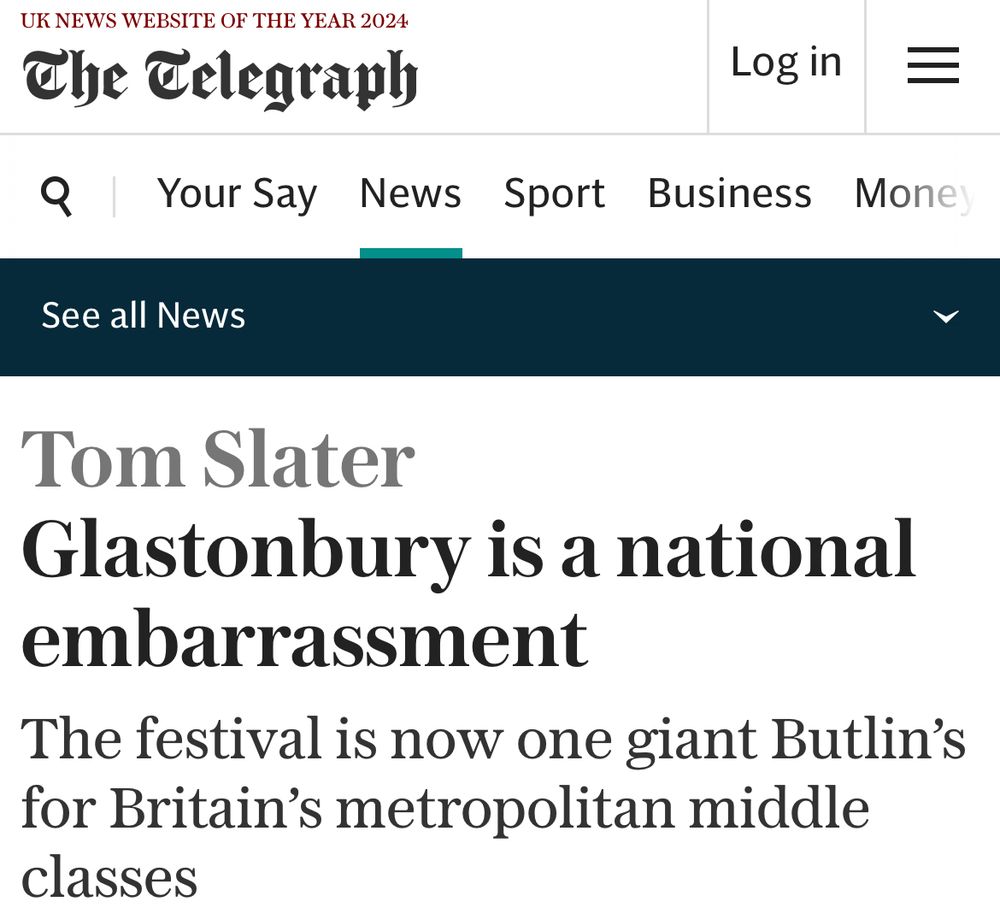Click the Glastonbury national embarrassment headline
Screen dimensions: 1000x921
[469, 593]
